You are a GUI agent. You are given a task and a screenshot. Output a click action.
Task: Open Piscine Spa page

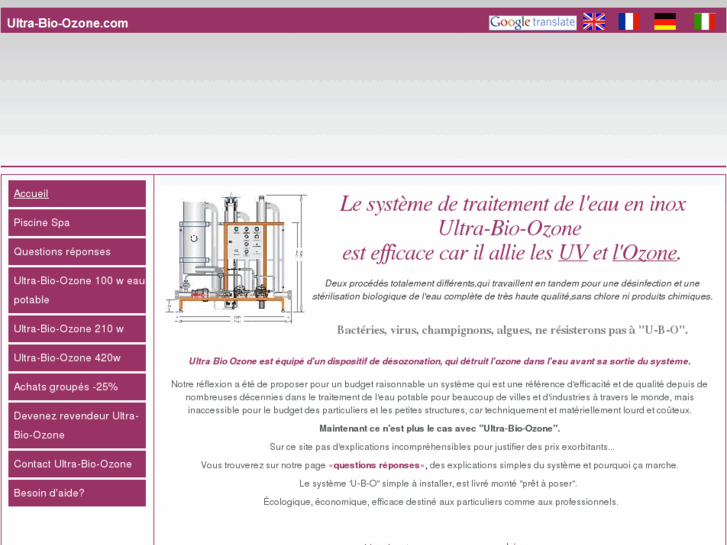(x=77, y=223)
